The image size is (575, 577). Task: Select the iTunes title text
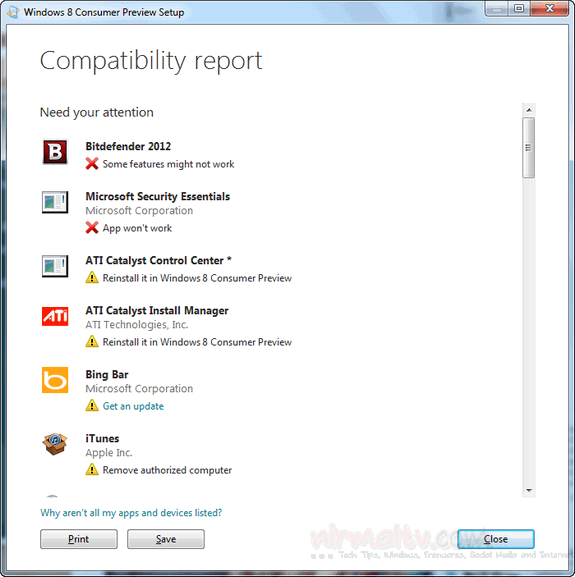tap(102, 438)
